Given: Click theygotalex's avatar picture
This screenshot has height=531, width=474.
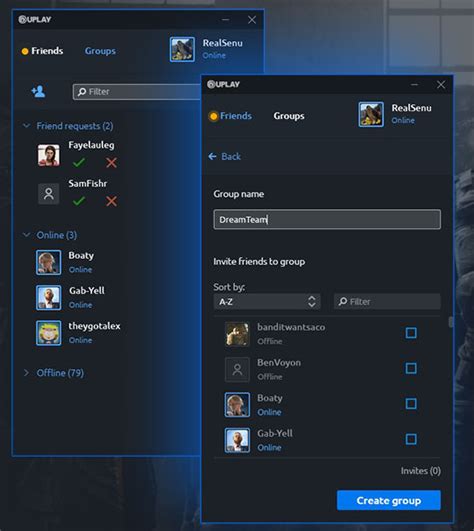Looking at the screenshot, I should [x=49, y=333].
